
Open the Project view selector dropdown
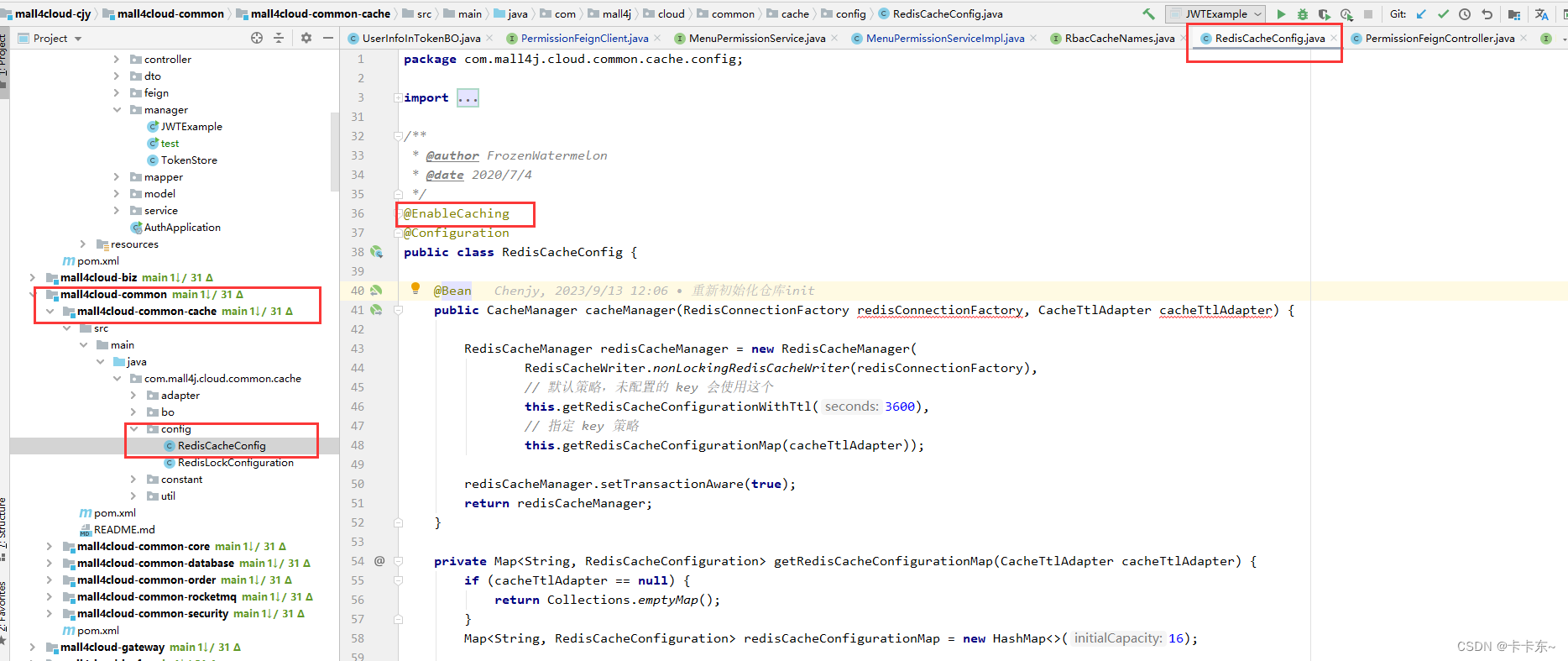tap(50, 38)
